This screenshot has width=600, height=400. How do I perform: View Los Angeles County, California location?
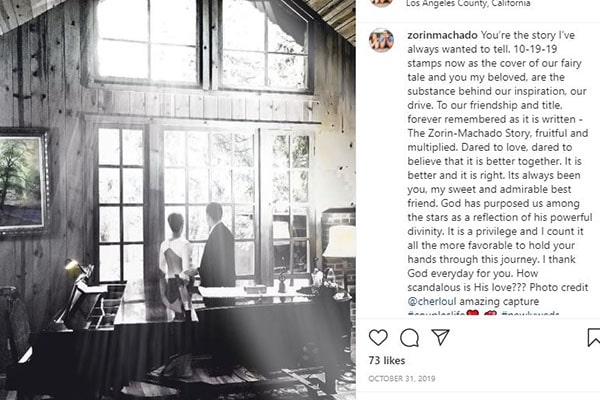(x=468, y=3)
